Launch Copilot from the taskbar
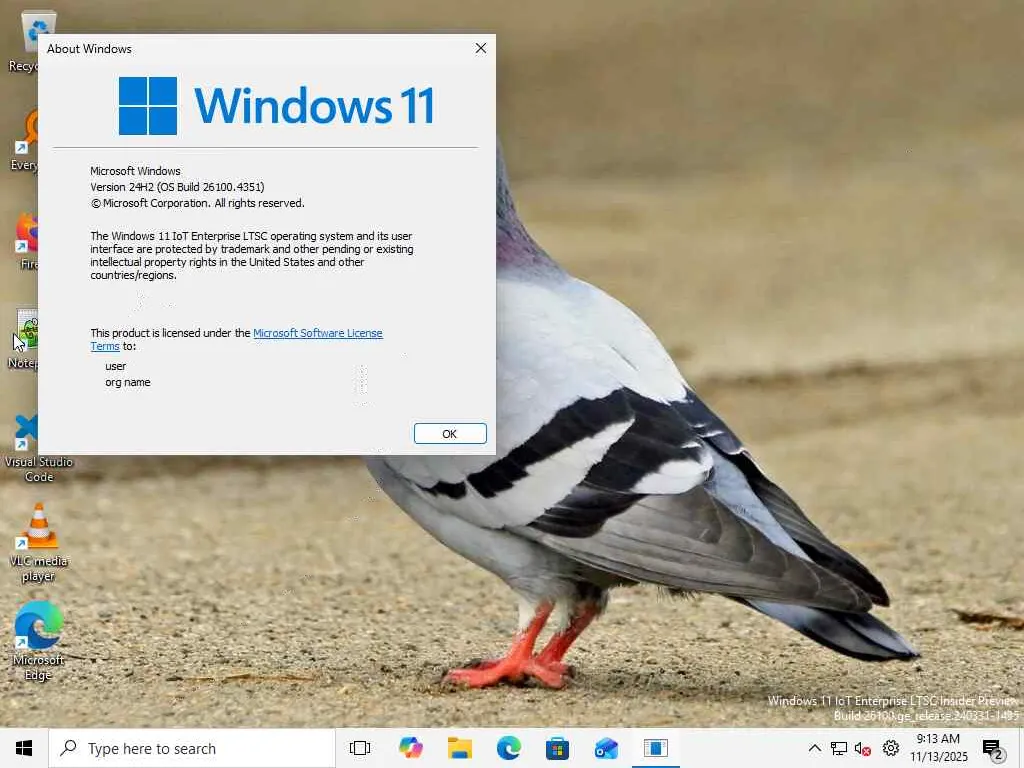The image size is (1024, 768). pyautogui.click(x=411, y=748)
